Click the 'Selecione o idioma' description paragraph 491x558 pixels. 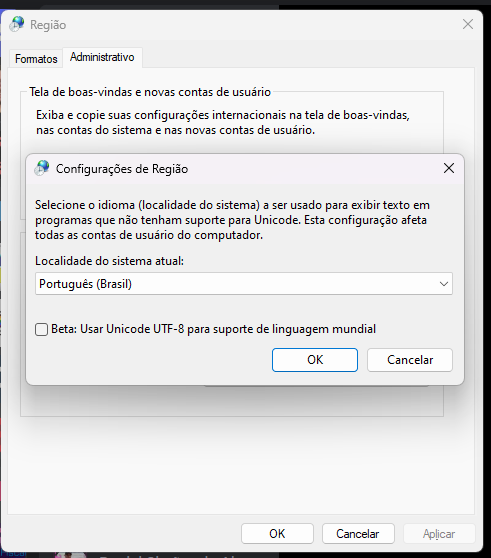(x=232, y=220)
